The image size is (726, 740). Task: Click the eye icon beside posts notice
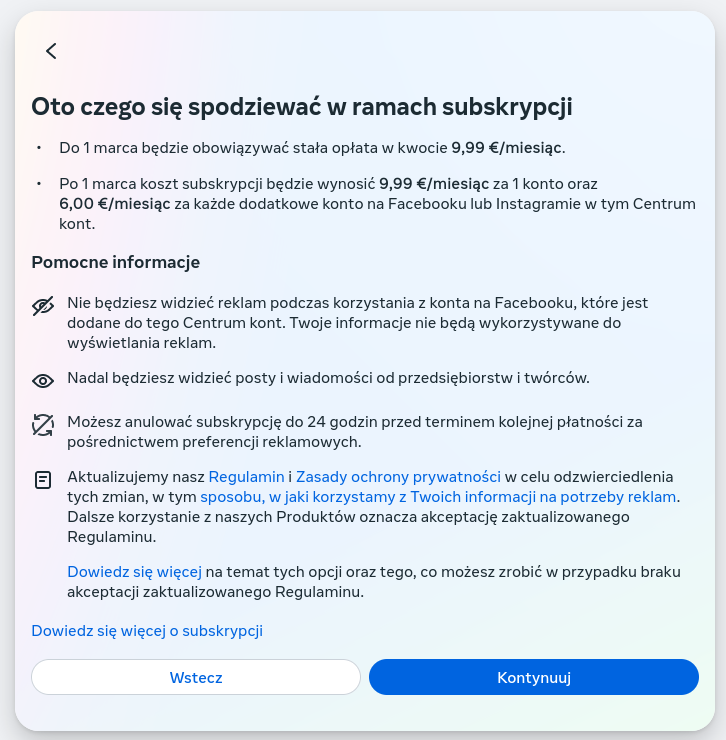(43, 380)
